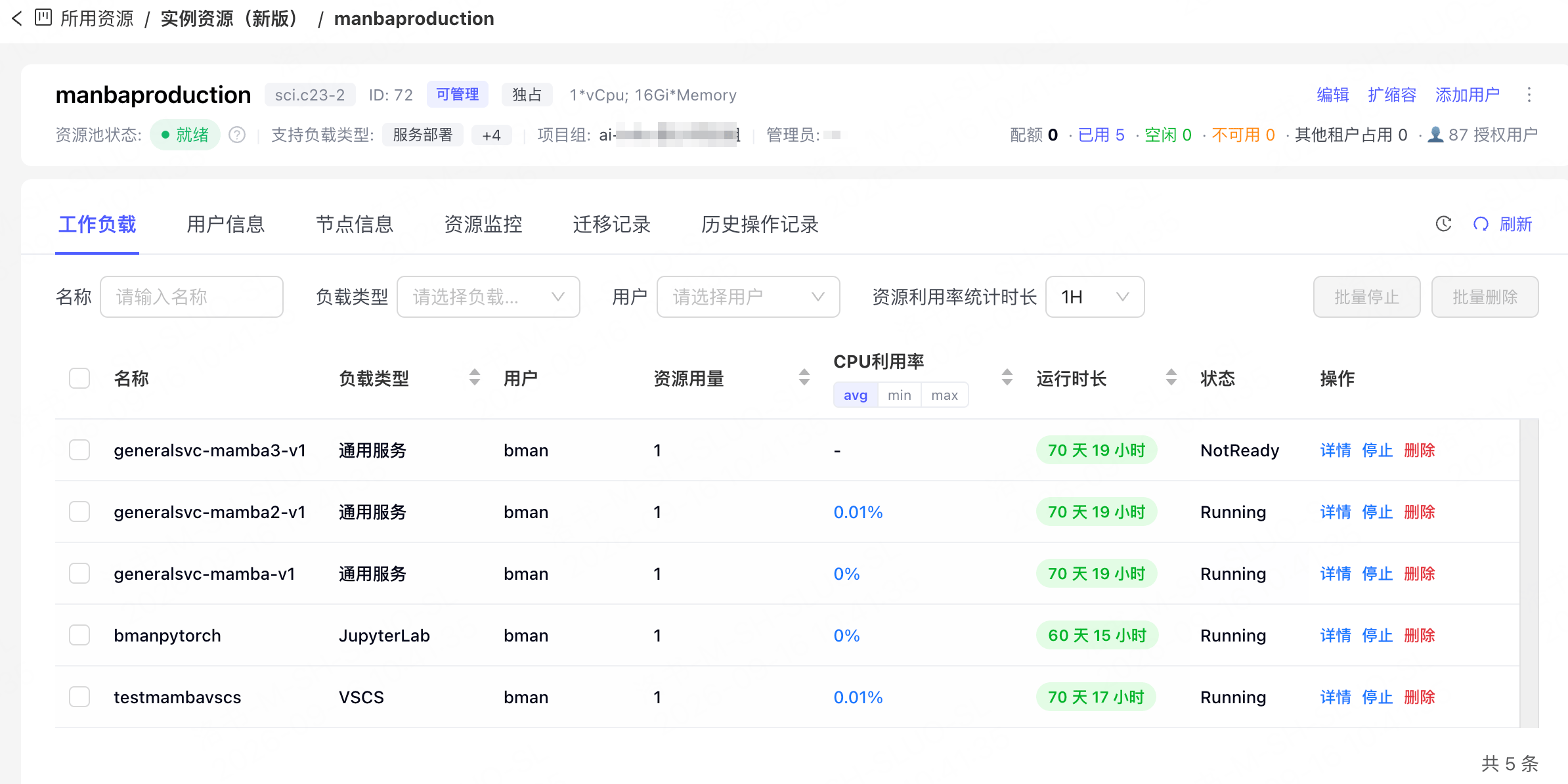Click the authorized users person icon
Screen dimensions: 1568x784
coord(1436,135)
